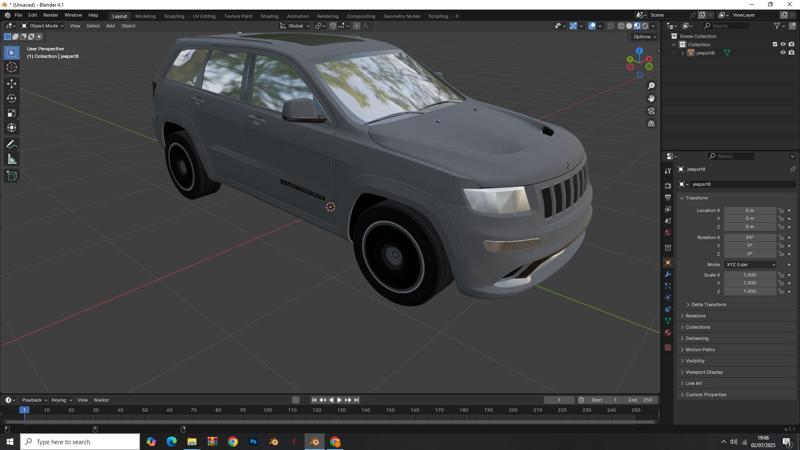This screenshot has height=450, width=800.
Task: Open the Scene properties tab
Action: [x=668, y=221]
